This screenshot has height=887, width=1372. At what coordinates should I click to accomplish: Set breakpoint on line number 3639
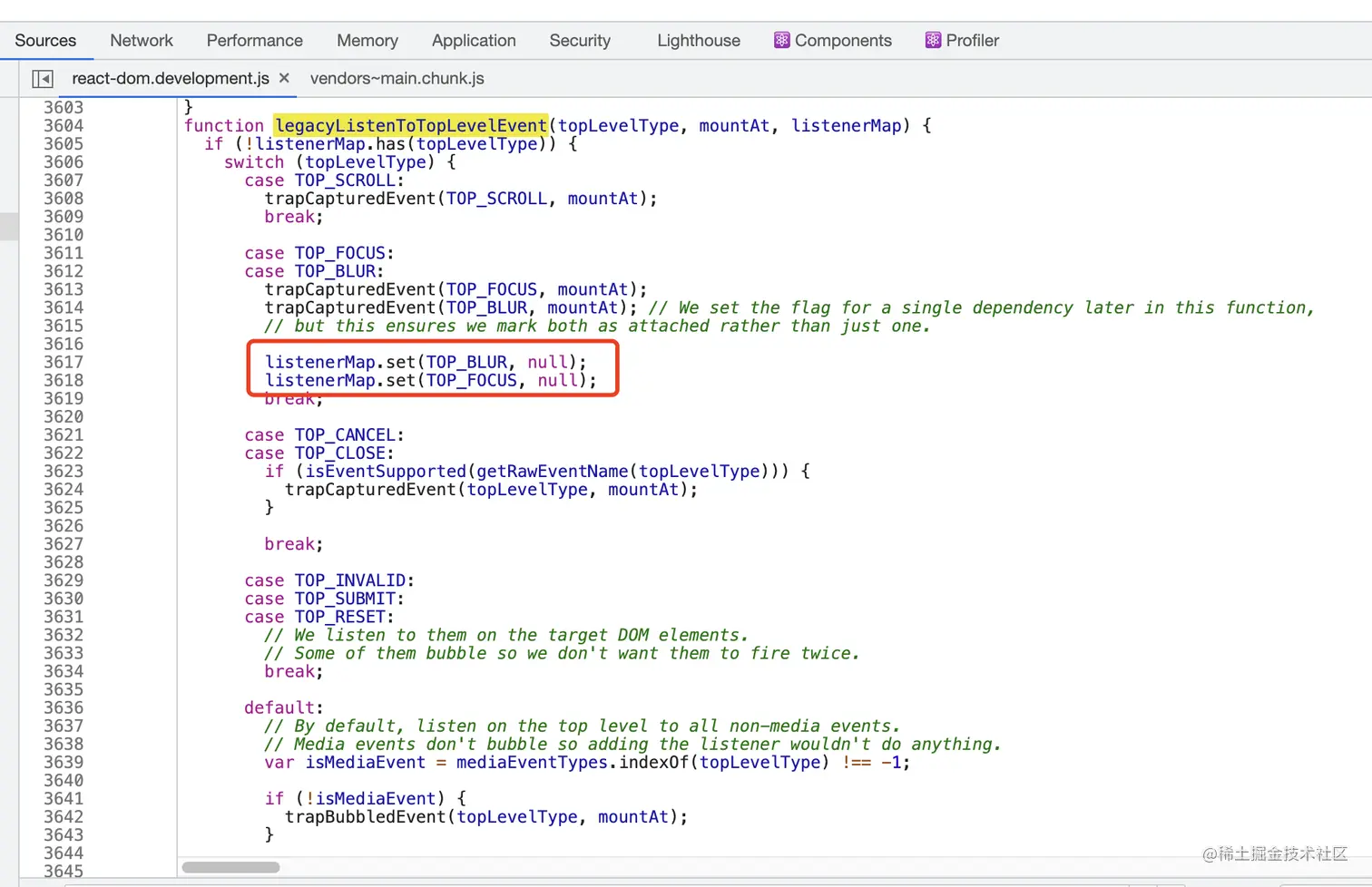coord(64,763)
